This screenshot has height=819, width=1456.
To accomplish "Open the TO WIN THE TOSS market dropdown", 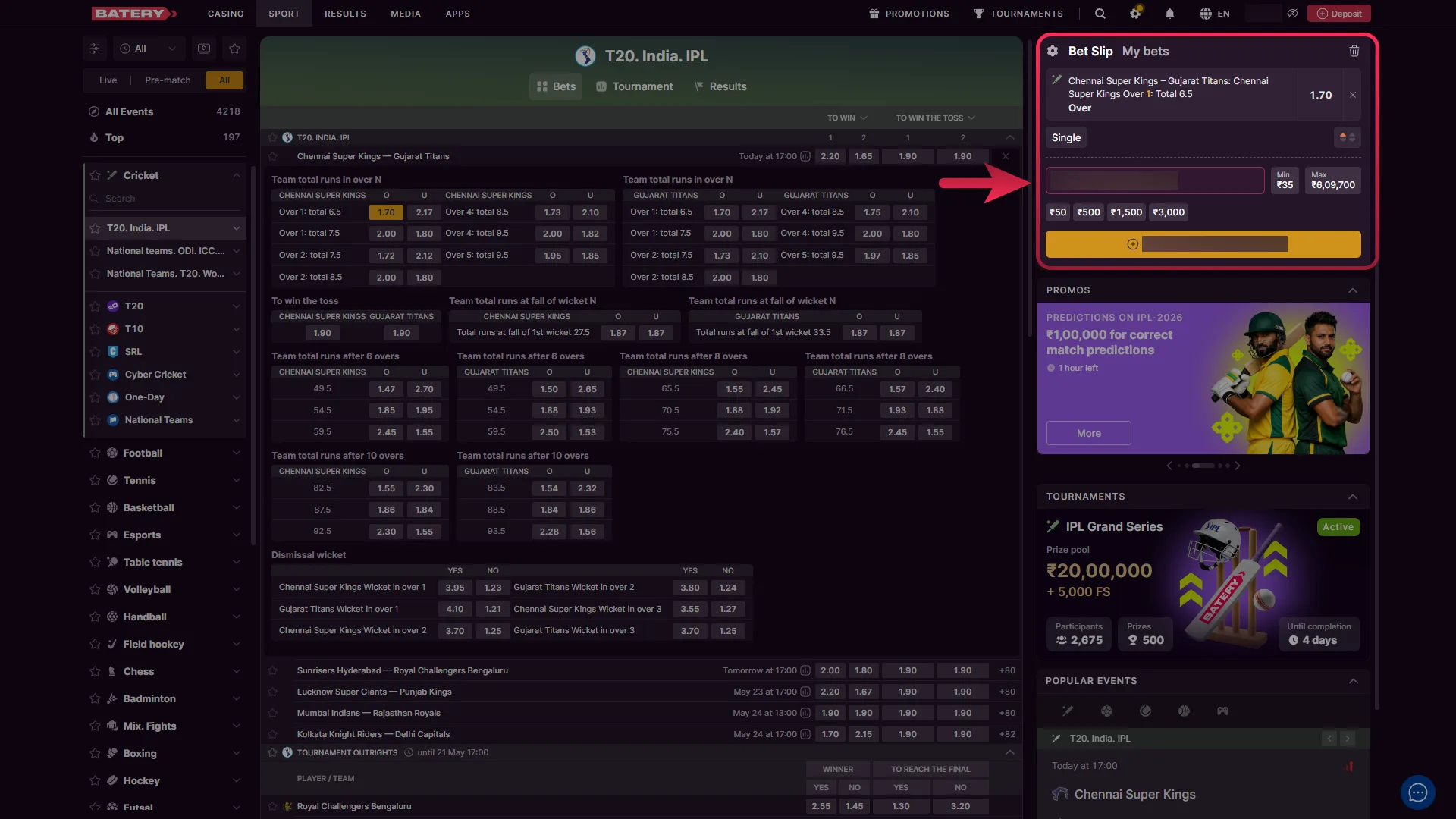I will (x=935, y=118).
